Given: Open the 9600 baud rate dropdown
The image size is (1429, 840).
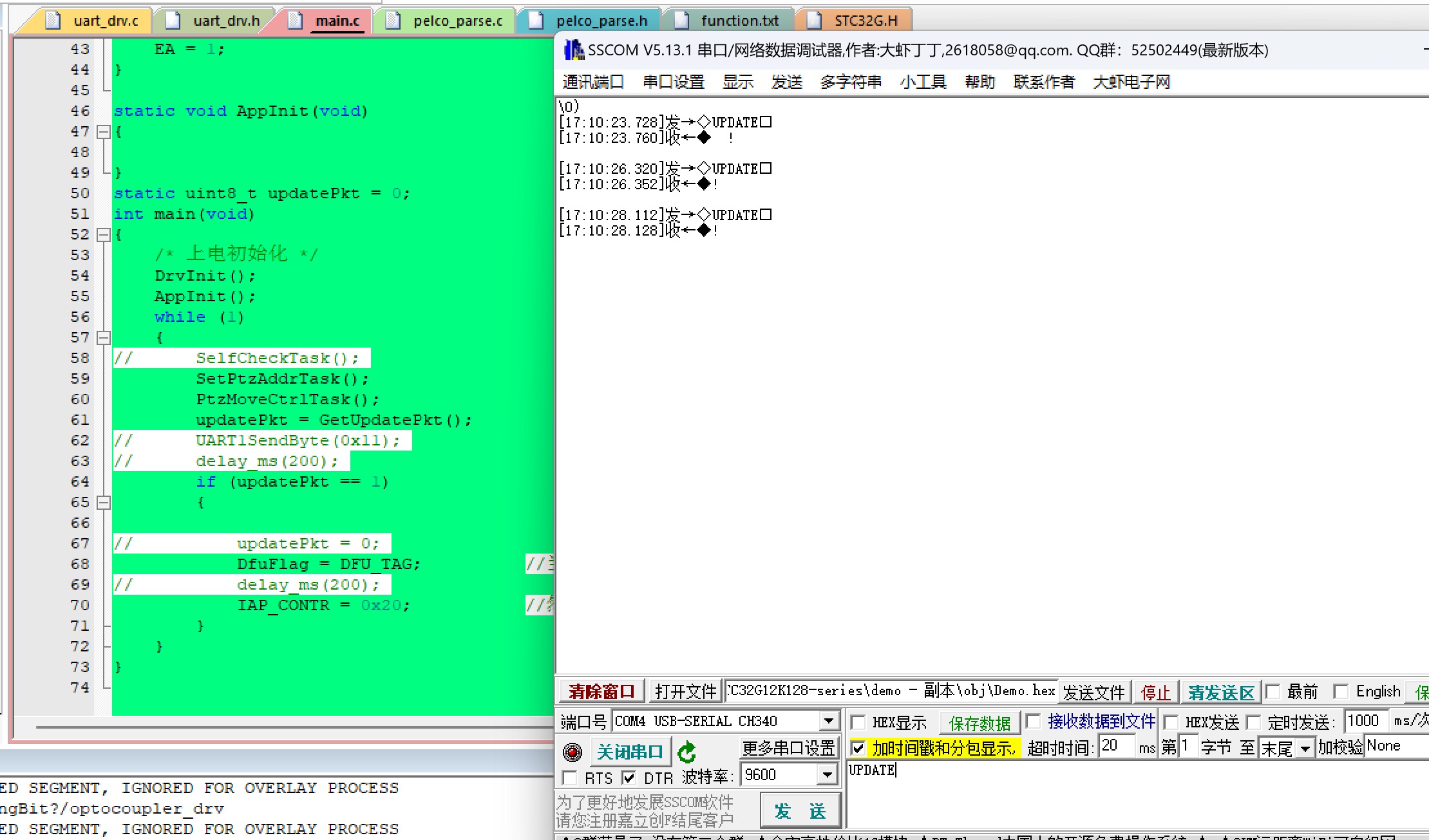Looking at the screenshot, I should tap(828, 775).
